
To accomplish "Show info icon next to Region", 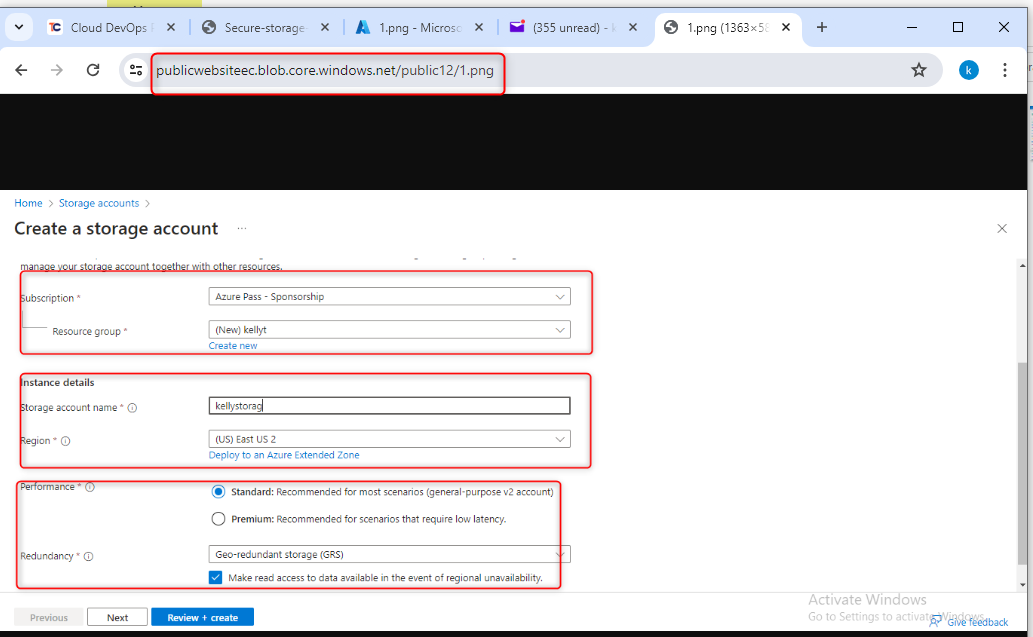I will 65,441.
